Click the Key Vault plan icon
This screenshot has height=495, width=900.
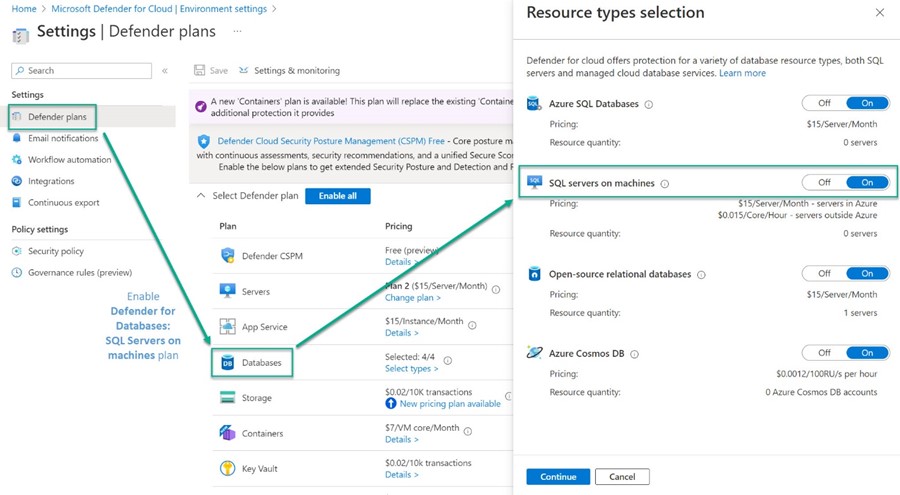click(x=227, y=468)
